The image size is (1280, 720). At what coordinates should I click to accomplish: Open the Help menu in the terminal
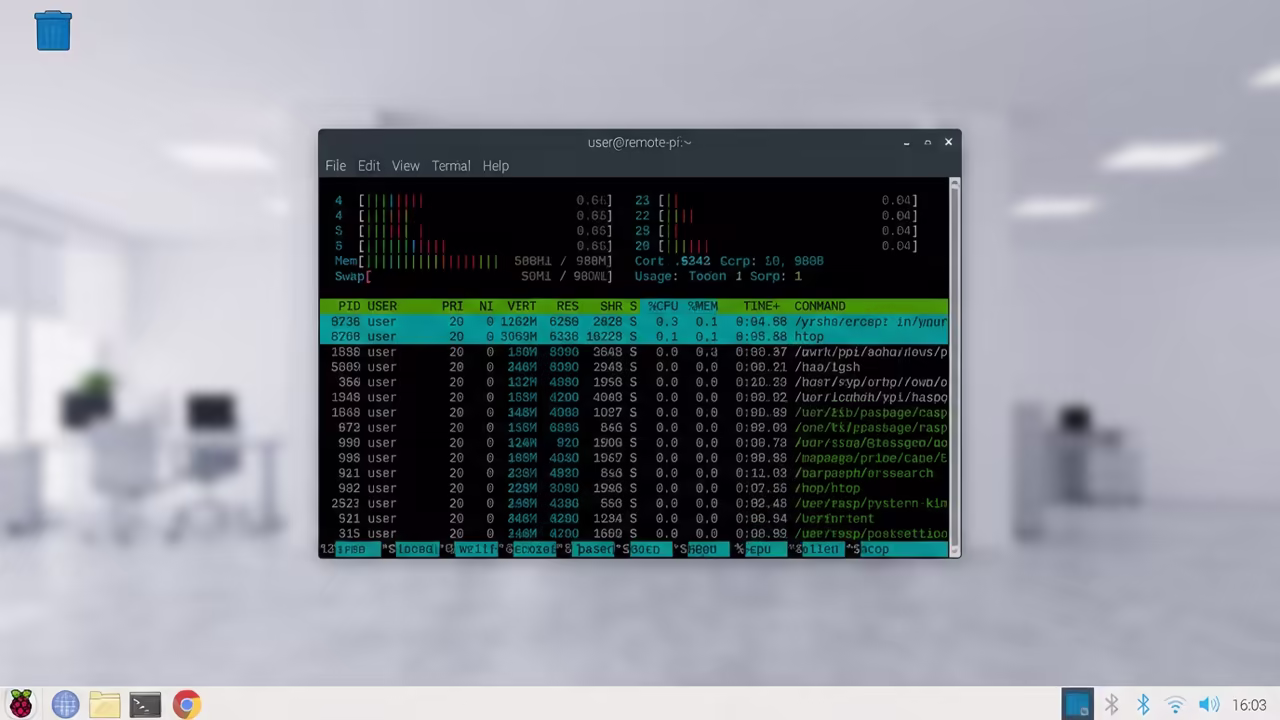pyautogui.click(x=495, y=166)
